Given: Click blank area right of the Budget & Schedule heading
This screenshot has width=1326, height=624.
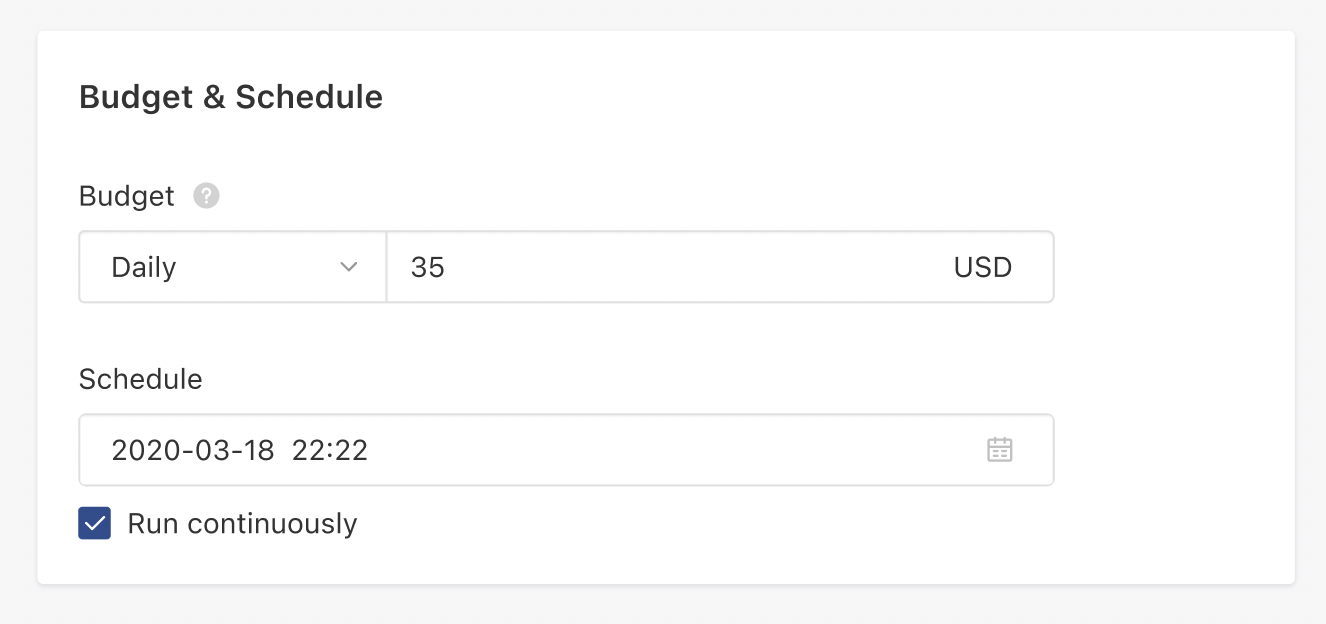Looking at the screenshot, I should (800, 97).
